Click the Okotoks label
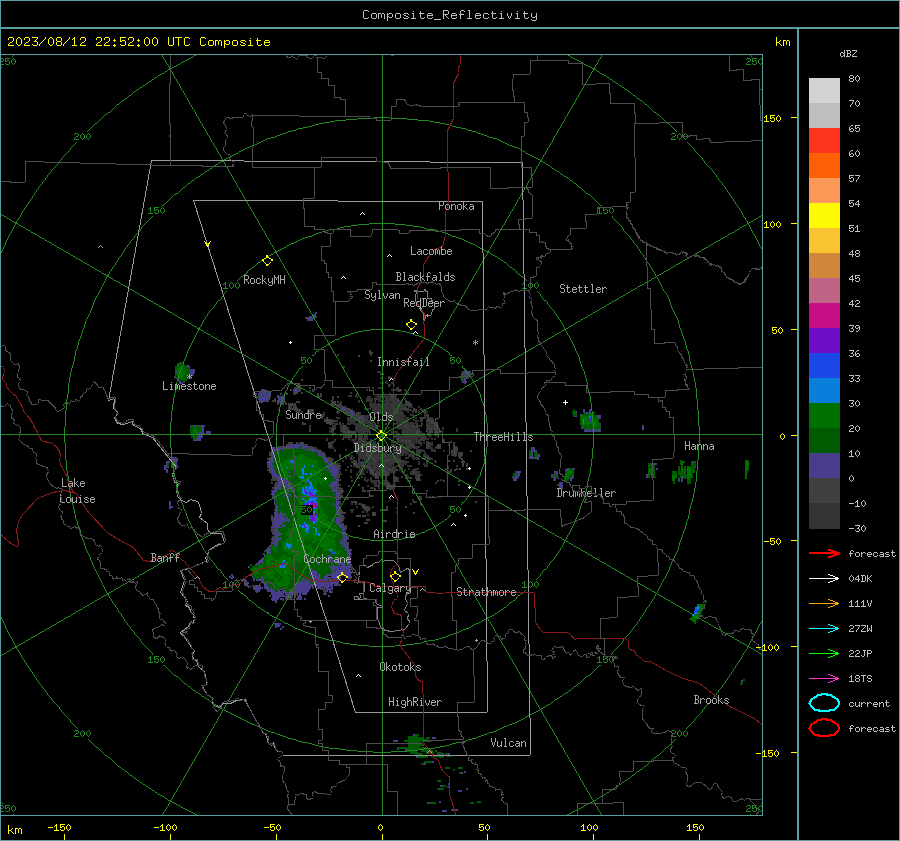900x841 pixels. coord(400,667)
